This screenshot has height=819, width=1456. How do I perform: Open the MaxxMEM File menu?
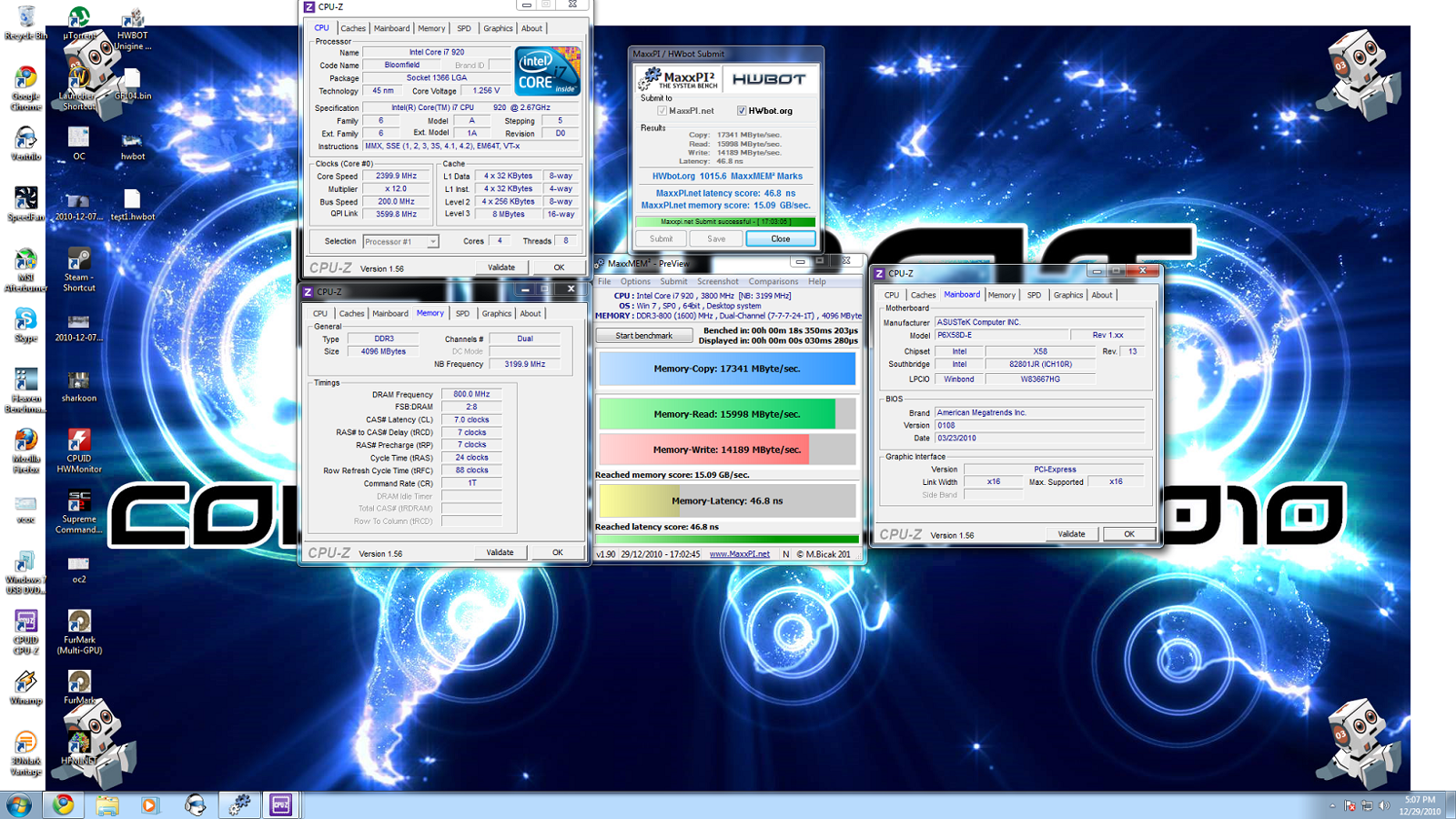[x=604, y=281]
